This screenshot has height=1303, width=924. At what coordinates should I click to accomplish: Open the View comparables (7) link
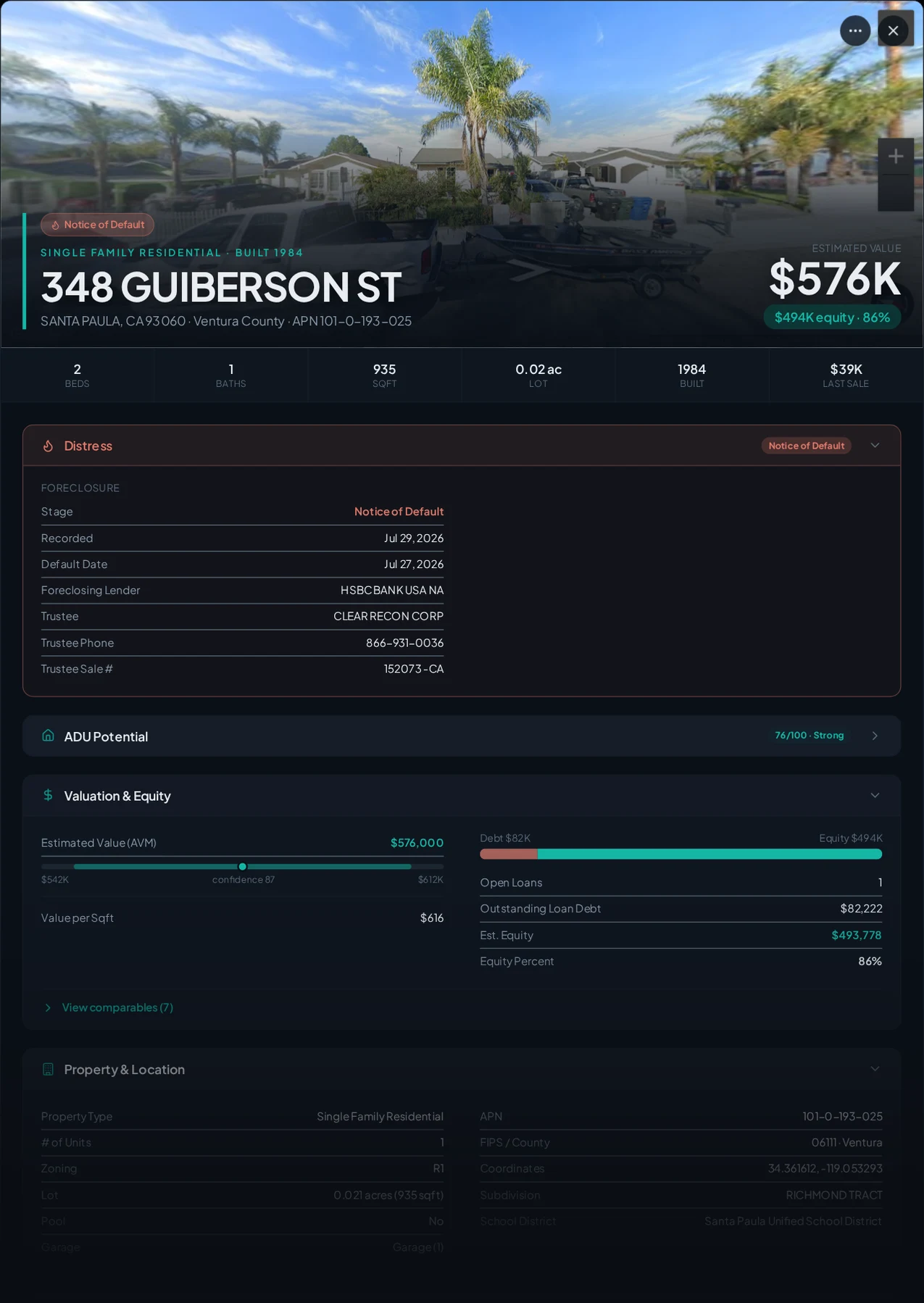point(117,1007)
